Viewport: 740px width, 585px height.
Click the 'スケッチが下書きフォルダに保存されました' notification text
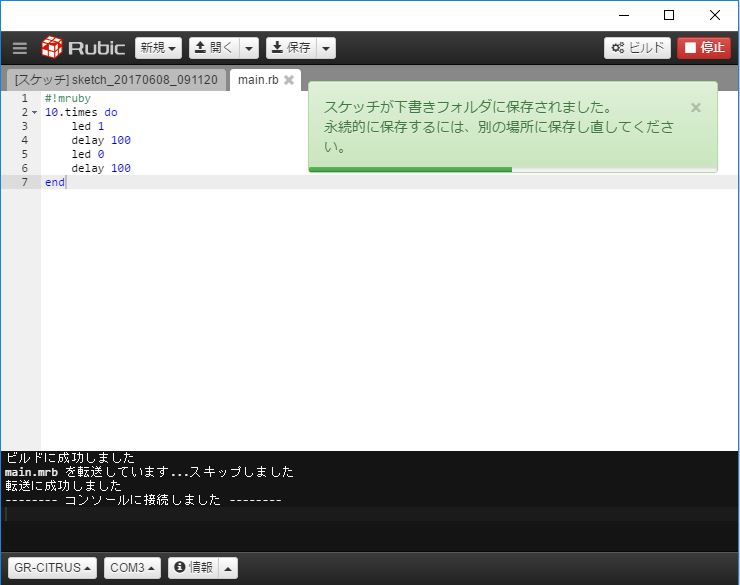point(468,107)
